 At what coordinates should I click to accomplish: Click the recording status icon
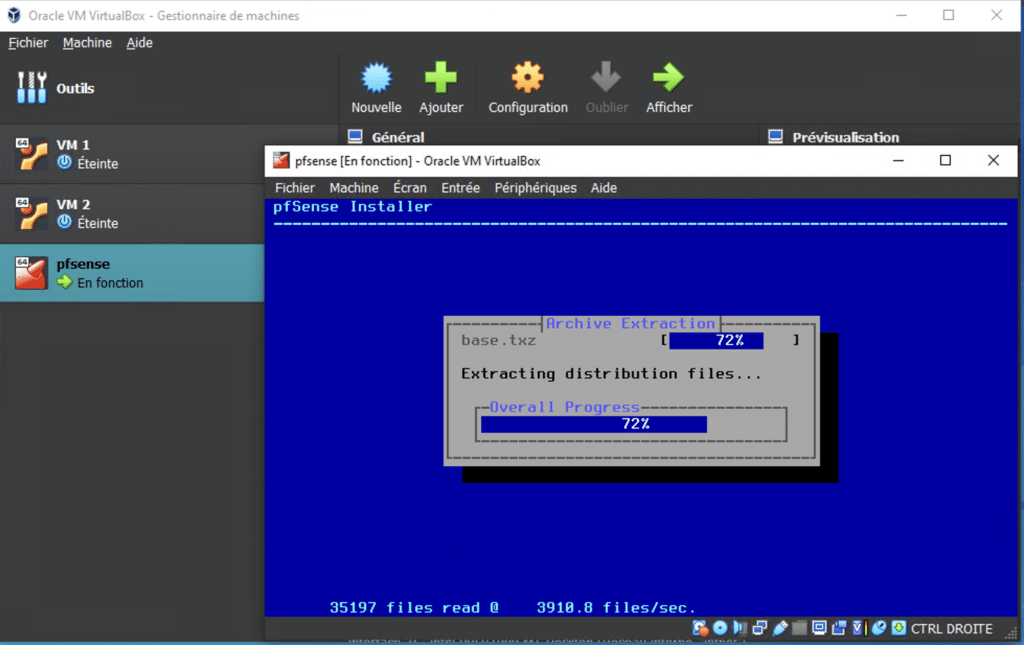coord(839,628)
